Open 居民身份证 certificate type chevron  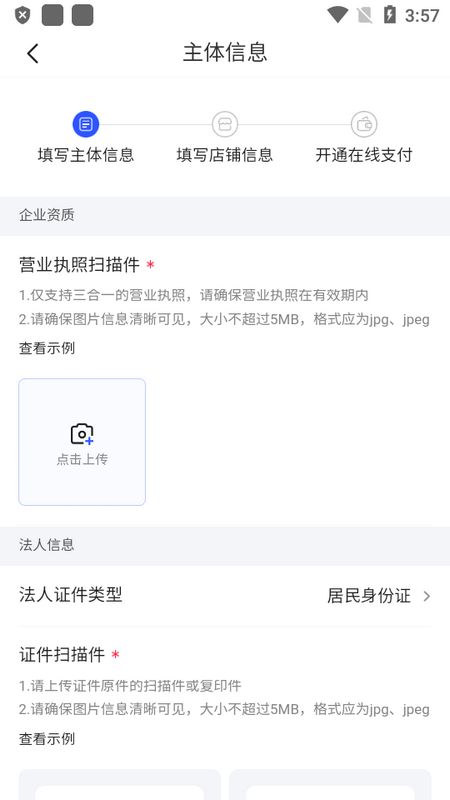point(427,596)
